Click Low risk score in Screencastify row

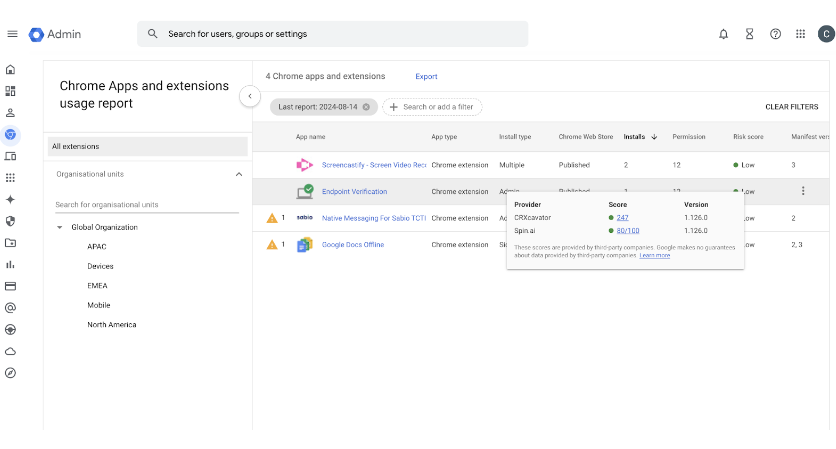point(744,165)
